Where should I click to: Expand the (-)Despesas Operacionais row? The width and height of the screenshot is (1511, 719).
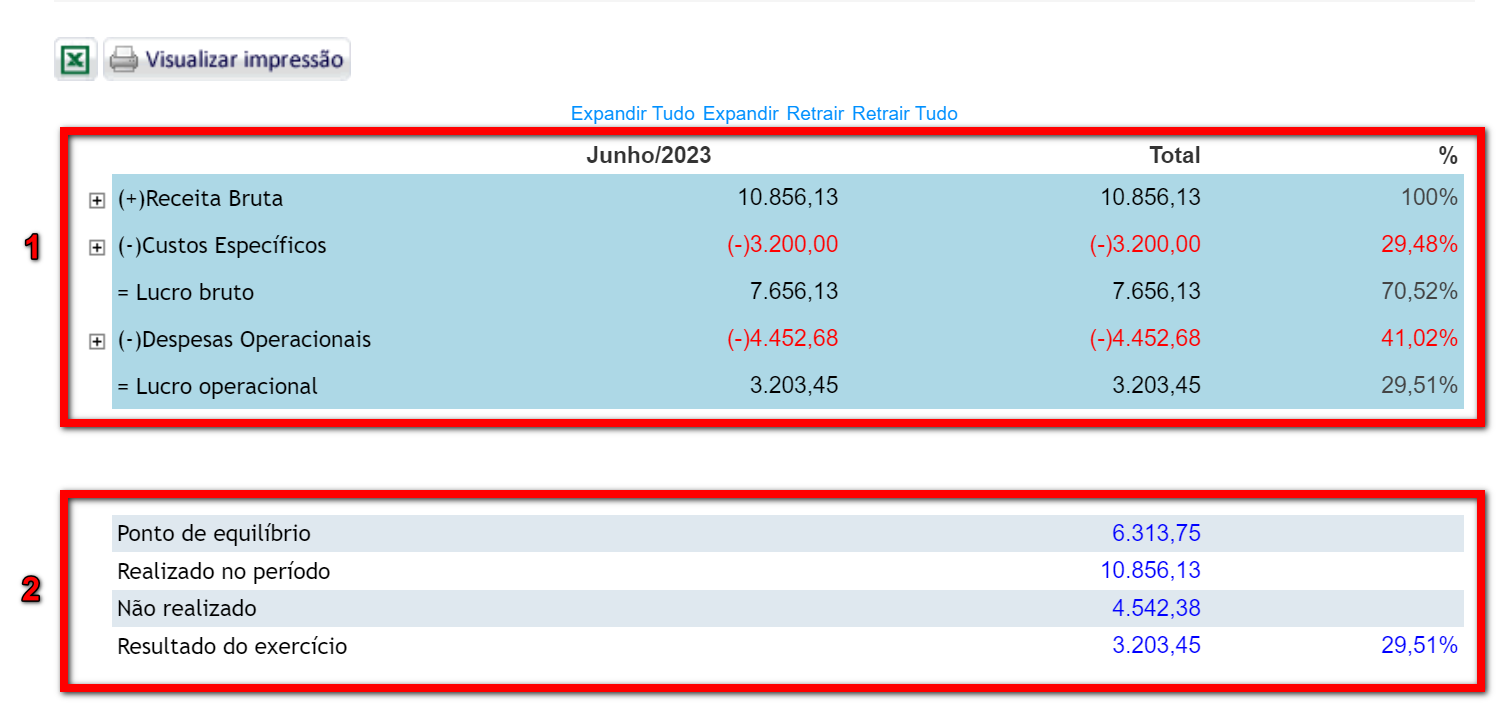coord(97,341)
